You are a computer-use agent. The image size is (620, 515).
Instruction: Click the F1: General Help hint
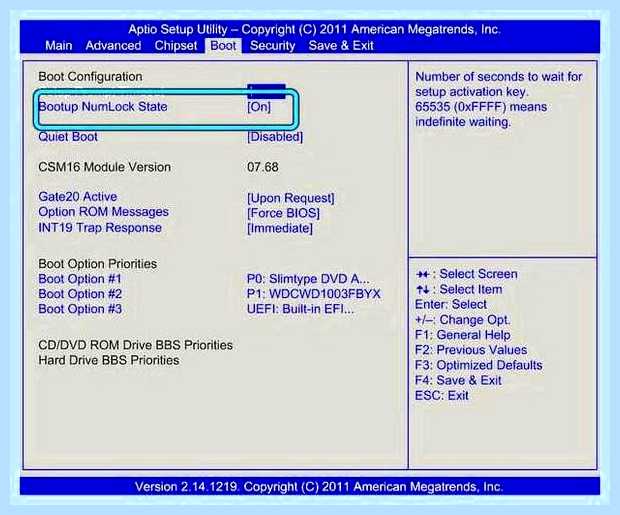463,335
